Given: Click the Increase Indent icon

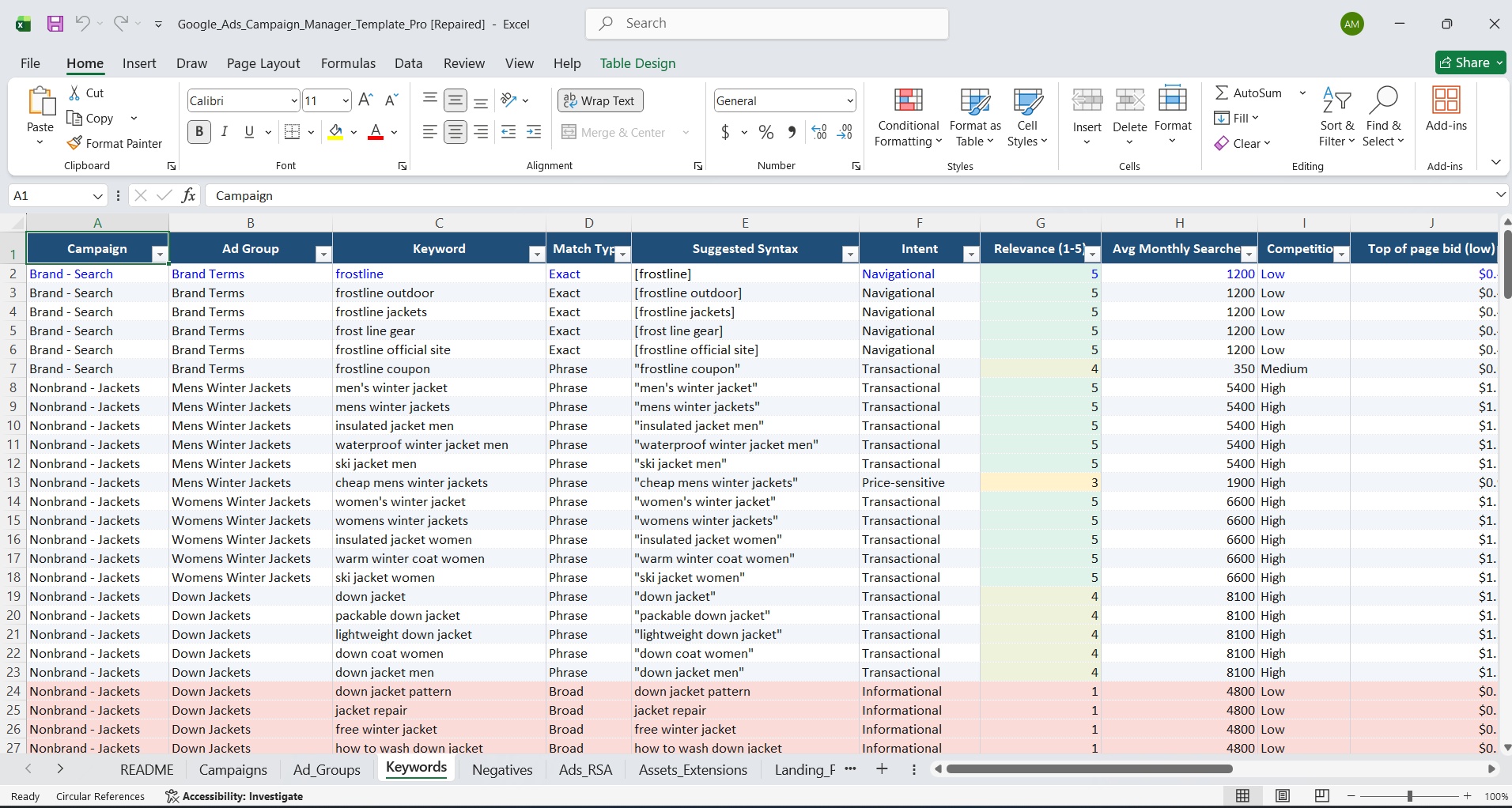Looking at the screenshot, I should [534, 132].
